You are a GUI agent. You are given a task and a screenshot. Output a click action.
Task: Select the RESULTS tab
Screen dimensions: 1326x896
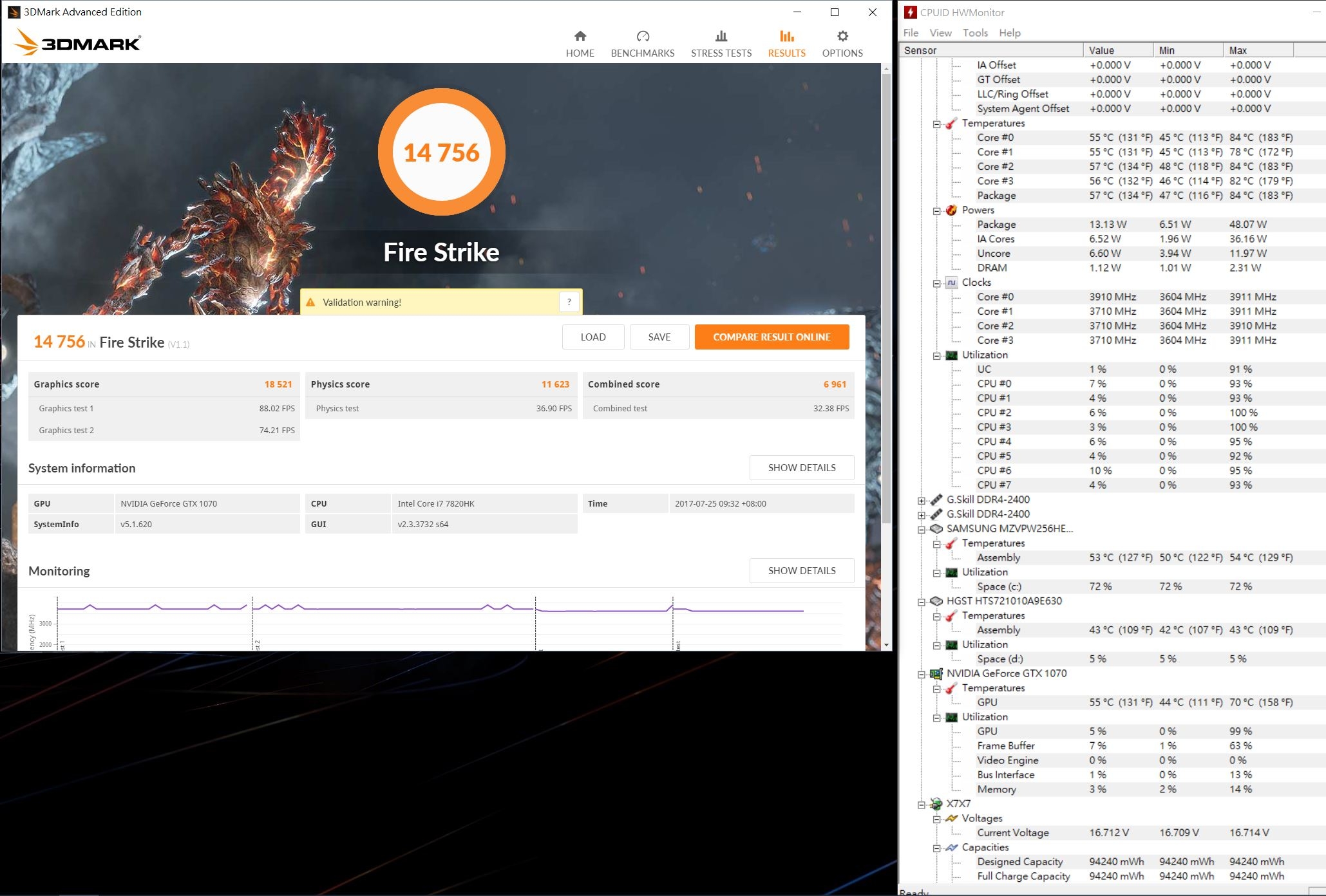click(x=787, y=44)
